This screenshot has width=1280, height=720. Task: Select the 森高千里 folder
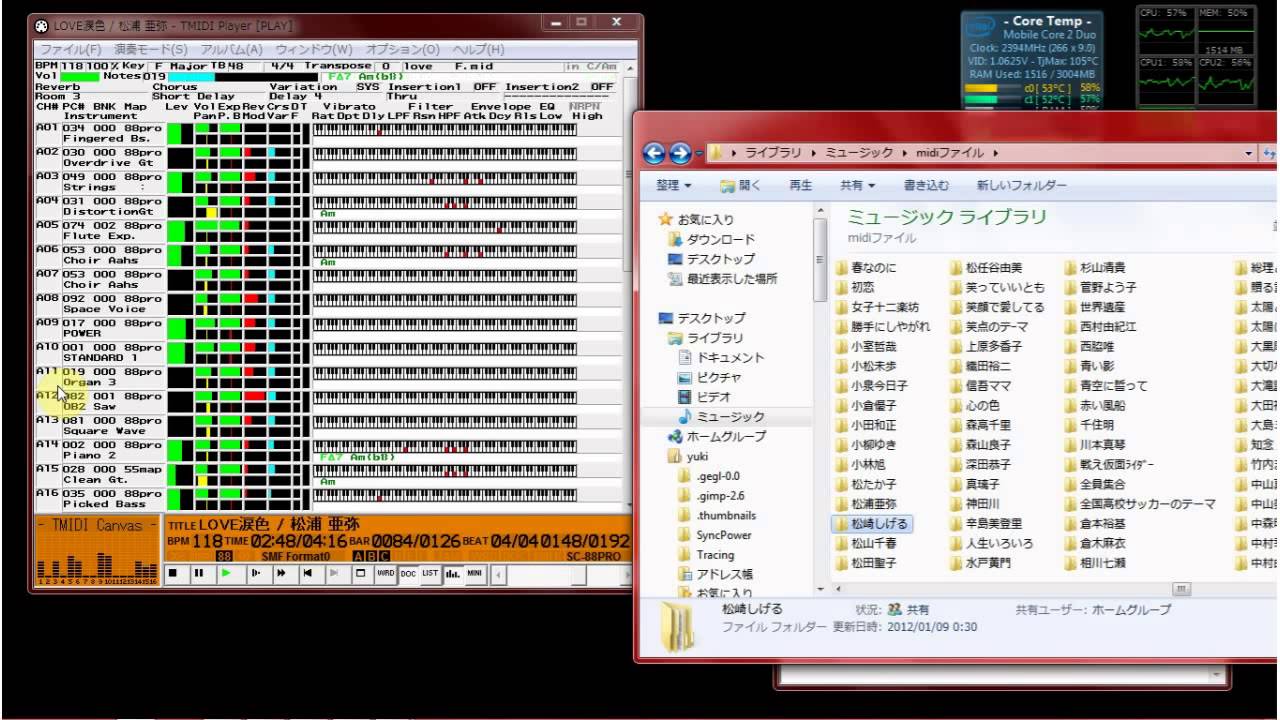(980, 425)
